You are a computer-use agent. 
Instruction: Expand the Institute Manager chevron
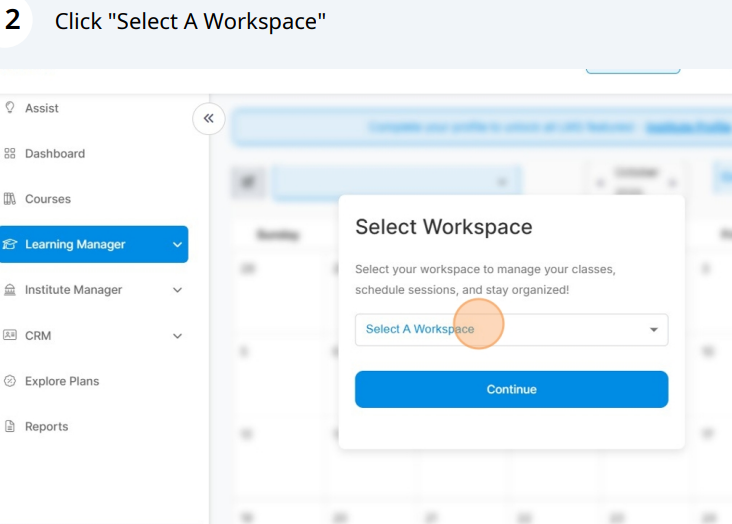(x=178, y=290)
